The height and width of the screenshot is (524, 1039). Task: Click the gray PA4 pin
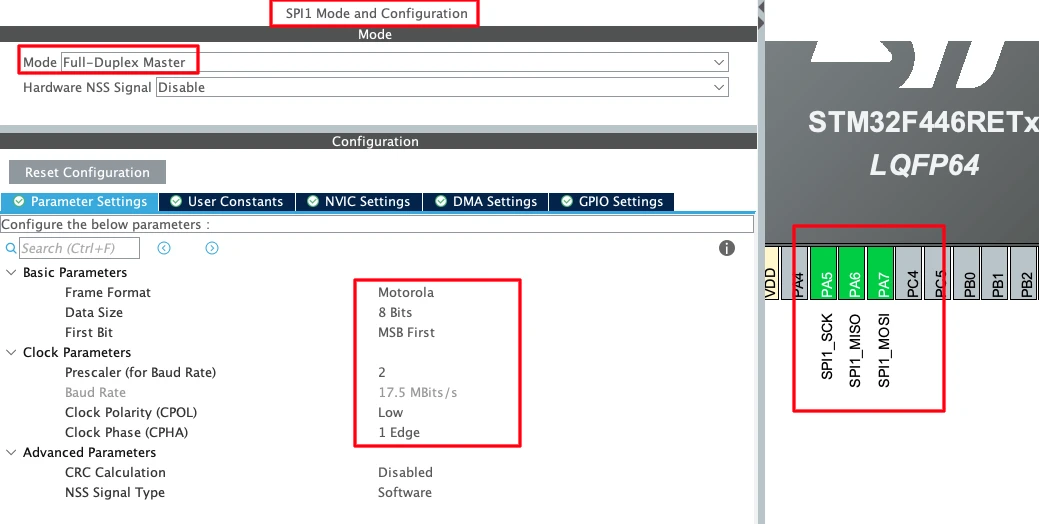point(795,272)
